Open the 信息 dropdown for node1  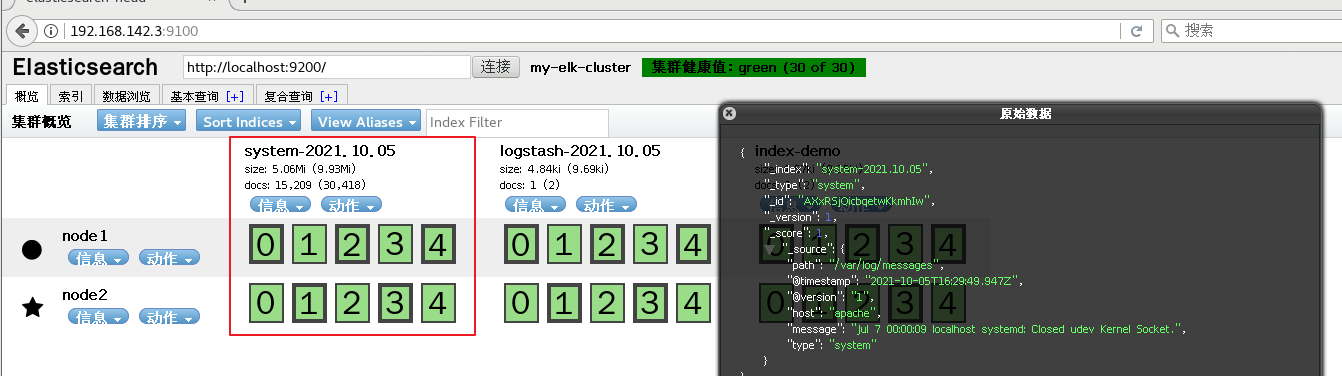pyautogui.click(x=99, y=259)
